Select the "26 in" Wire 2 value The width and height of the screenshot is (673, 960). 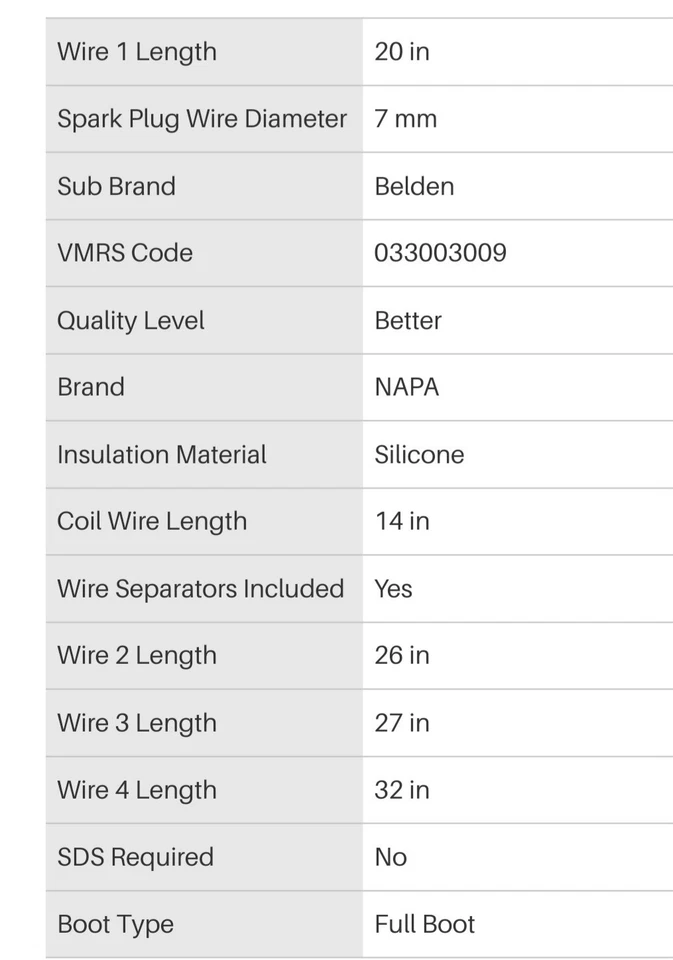[402, 656]
